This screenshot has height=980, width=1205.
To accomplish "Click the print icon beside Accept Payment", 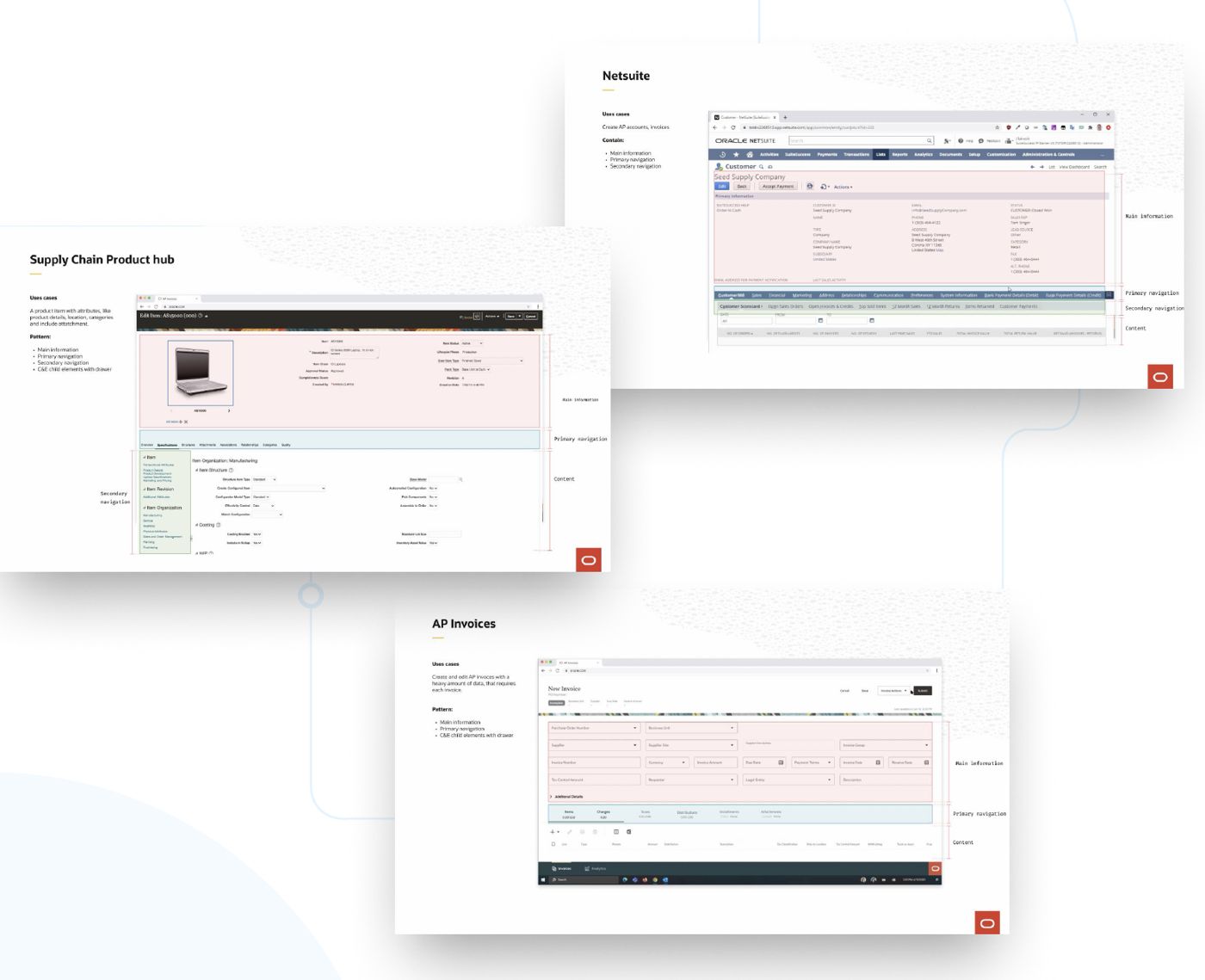I will (809, 186).
